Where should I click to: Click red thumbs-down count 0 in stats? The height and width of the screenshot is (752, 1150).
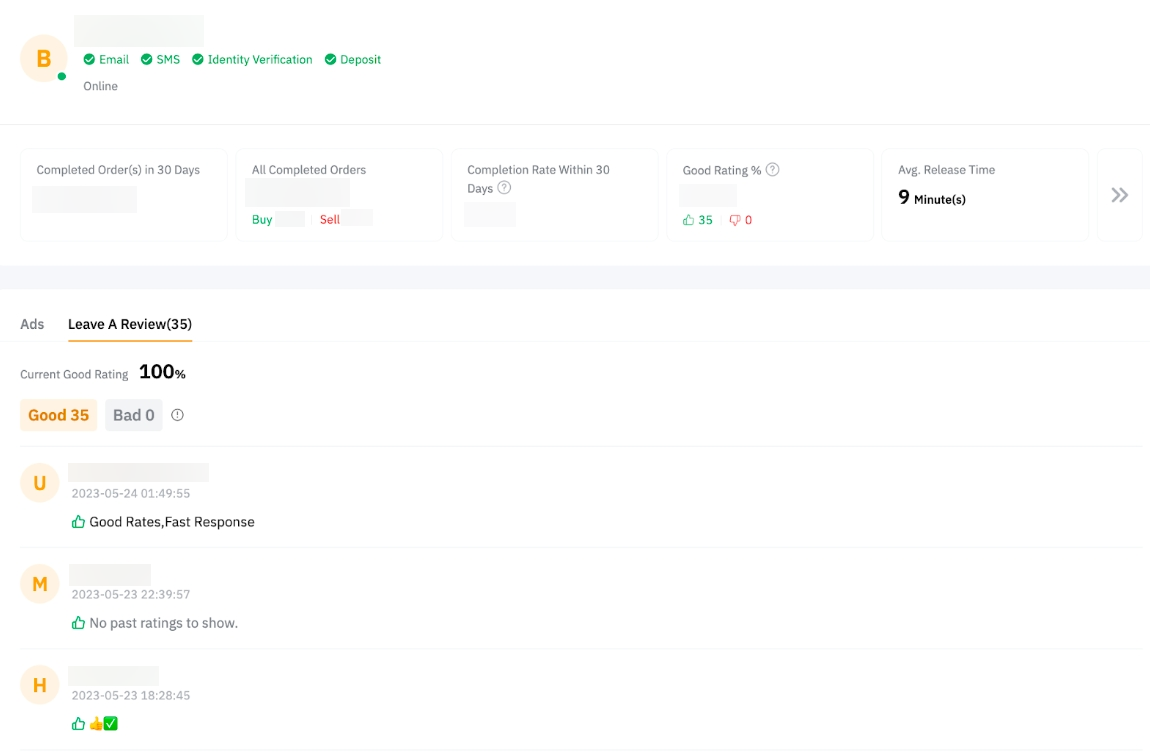pyautogui.click(x=741, y=220)
